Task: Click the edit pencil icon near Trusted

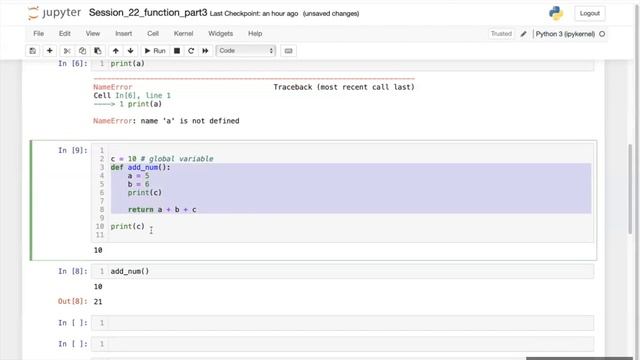Action: (523, 34)
